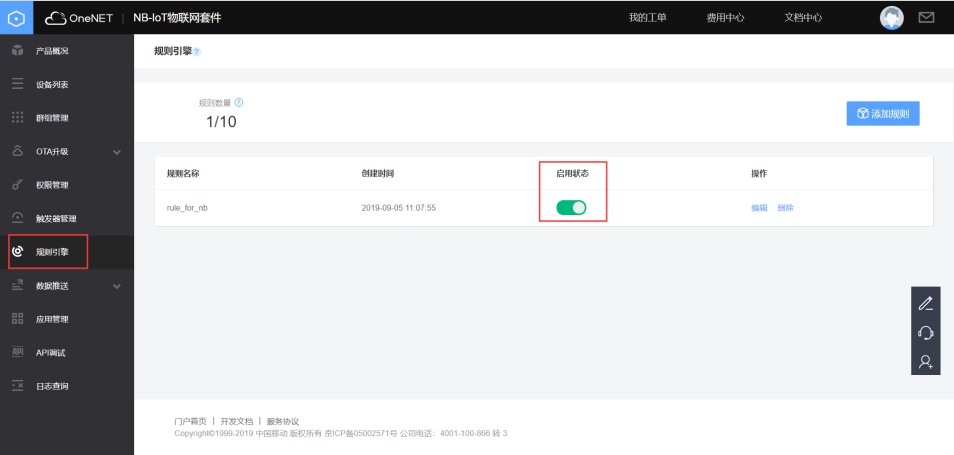Open 我的工单 in top navigation
Viewport: 954px width, 455px height.
[x=647, y=18]
